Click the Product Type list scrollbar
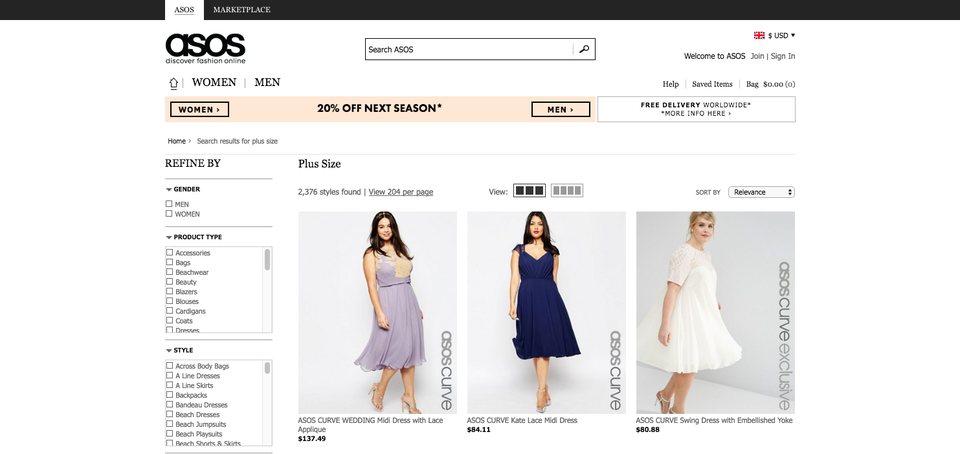 (267, 259)
